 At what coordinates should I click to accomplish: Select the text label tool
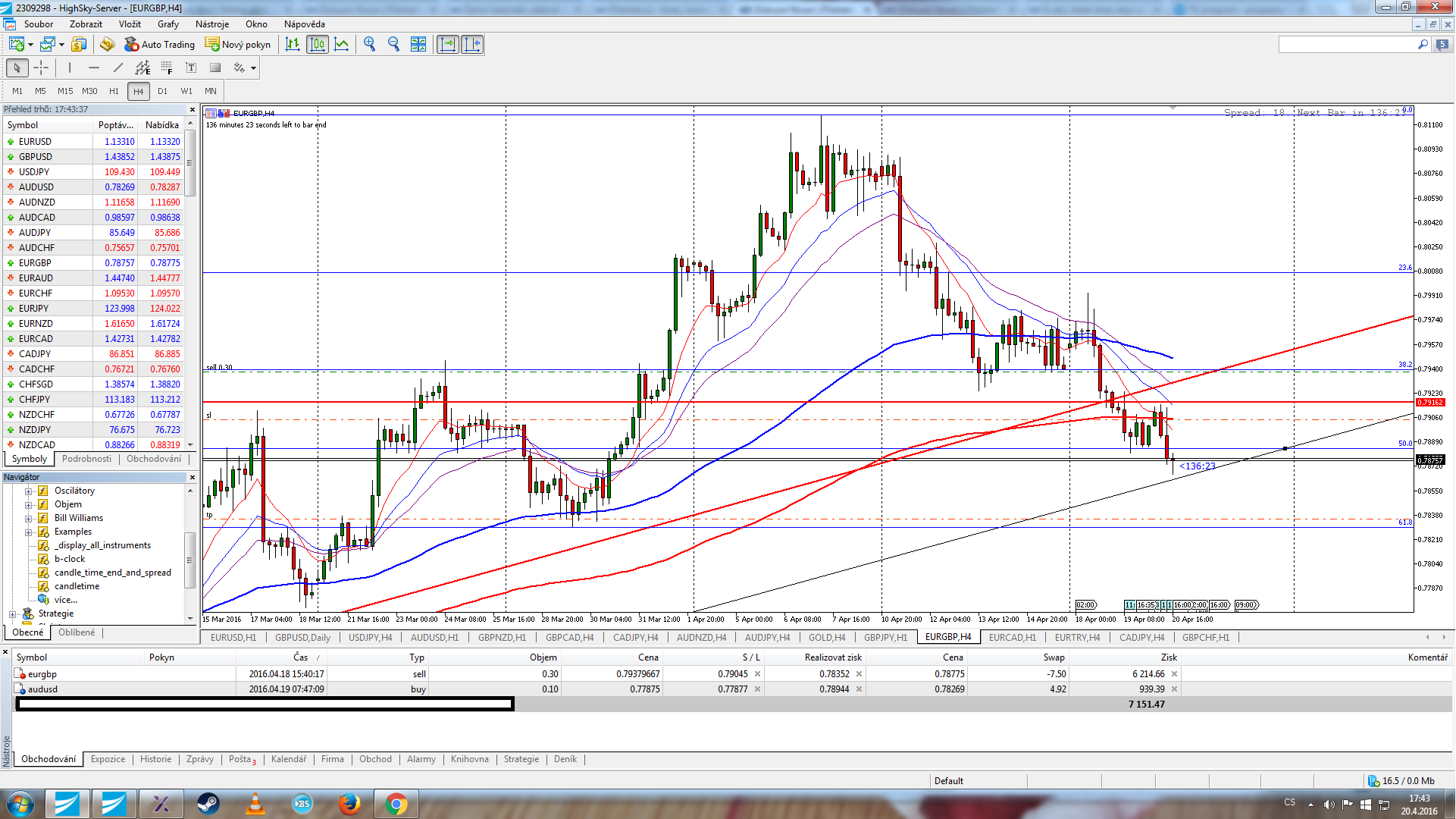[191, 68]
